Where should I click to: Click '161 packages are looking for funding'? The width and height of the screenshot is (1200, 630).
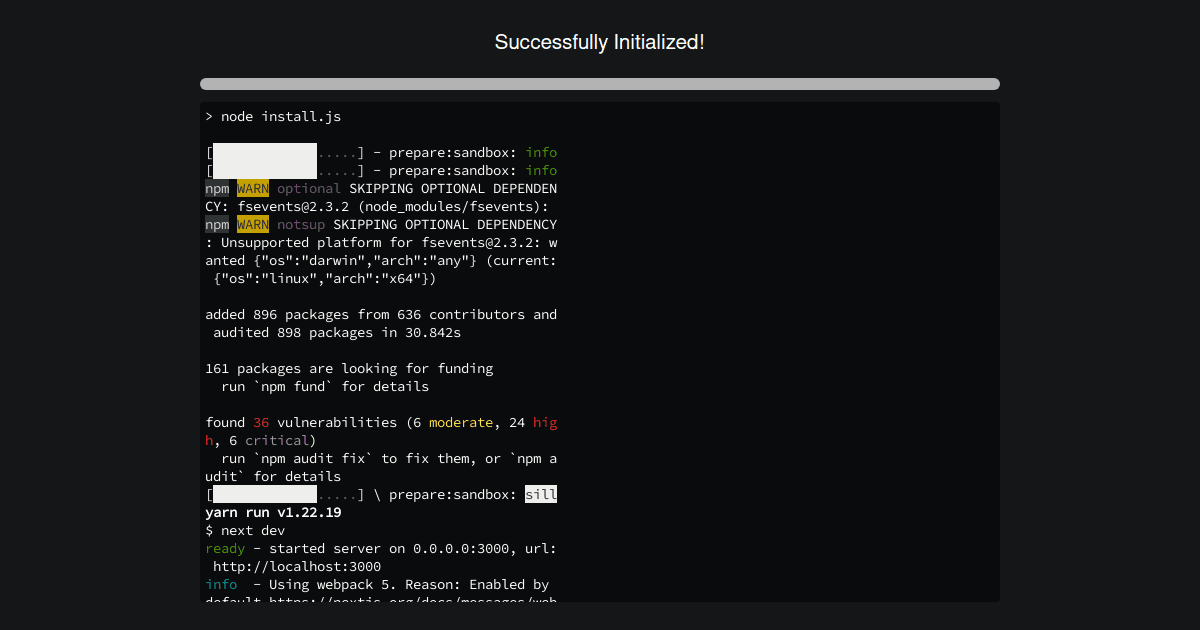349,369
